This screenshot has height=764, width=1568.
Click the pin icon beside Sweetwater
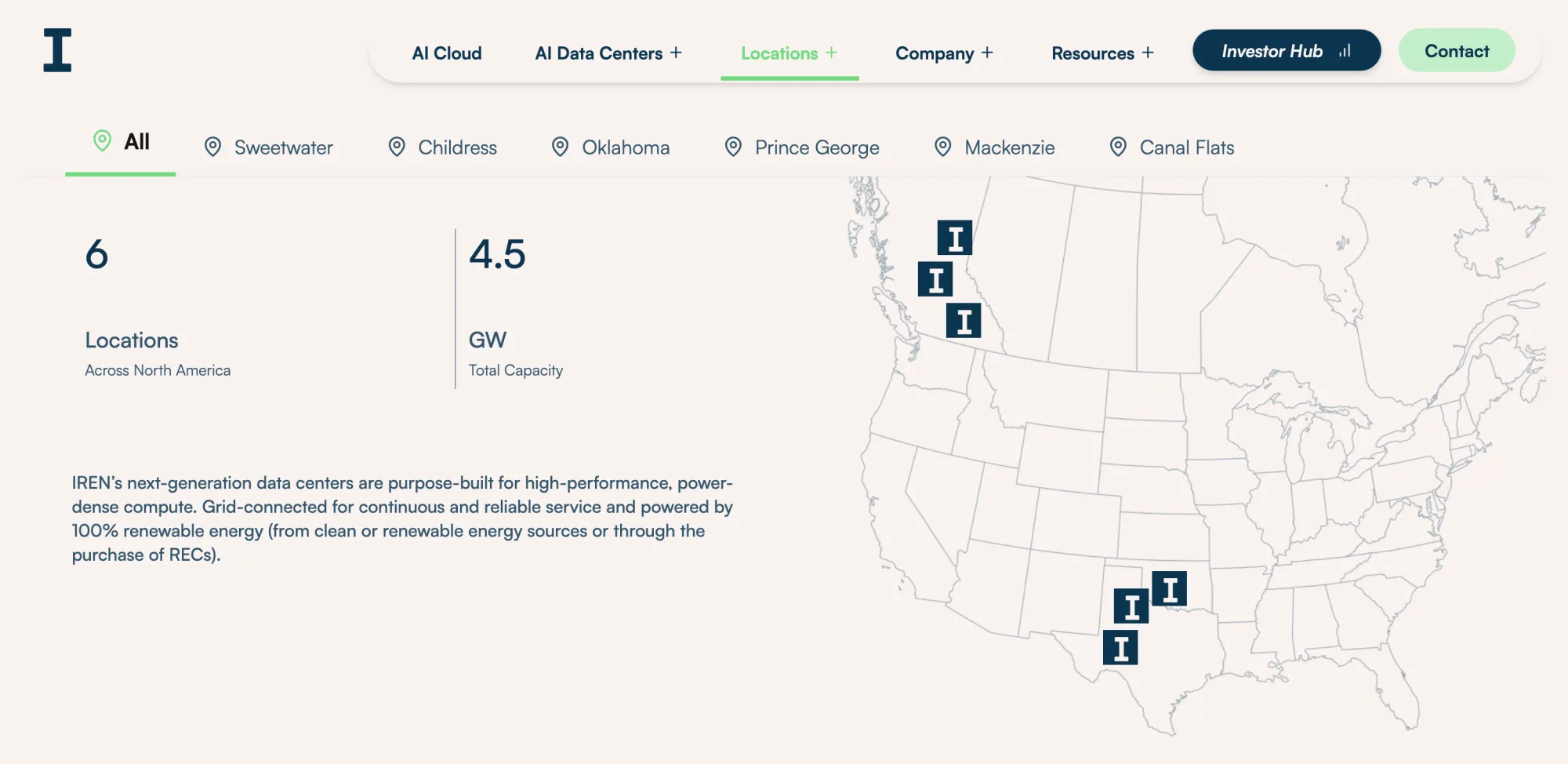(212, 147)
